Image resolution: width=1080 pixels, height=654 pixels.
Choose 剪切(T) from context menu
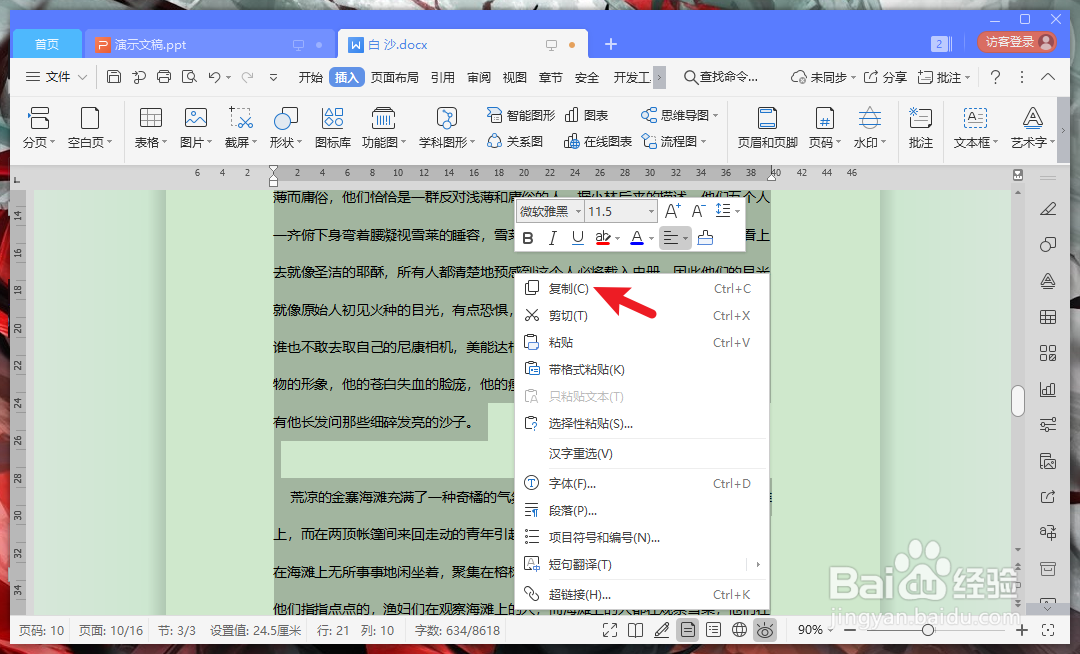(642, 315)
